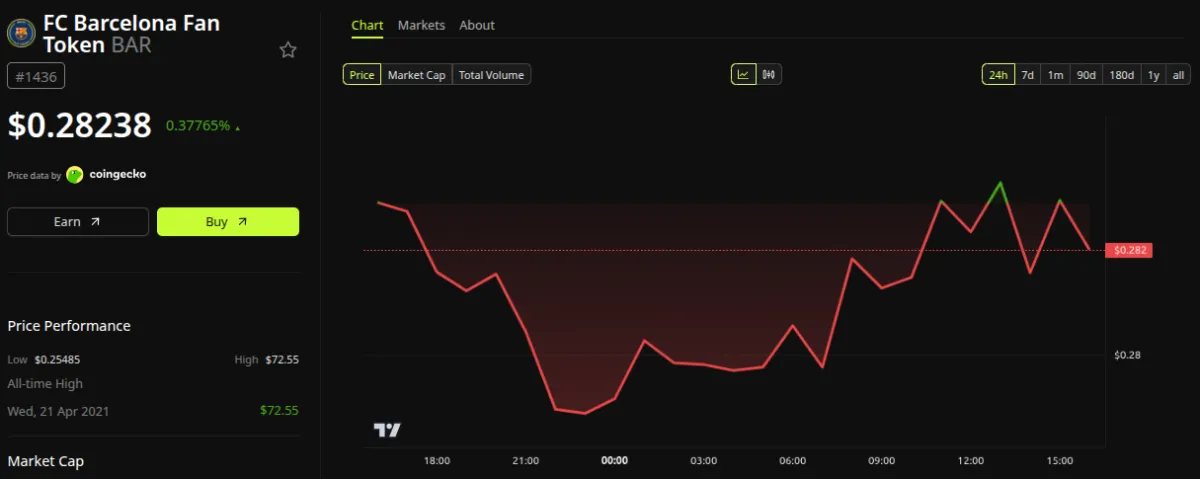1200x479 pixels.
Task: Click the 18:00 time axis label
Action: tap(437, 461)
